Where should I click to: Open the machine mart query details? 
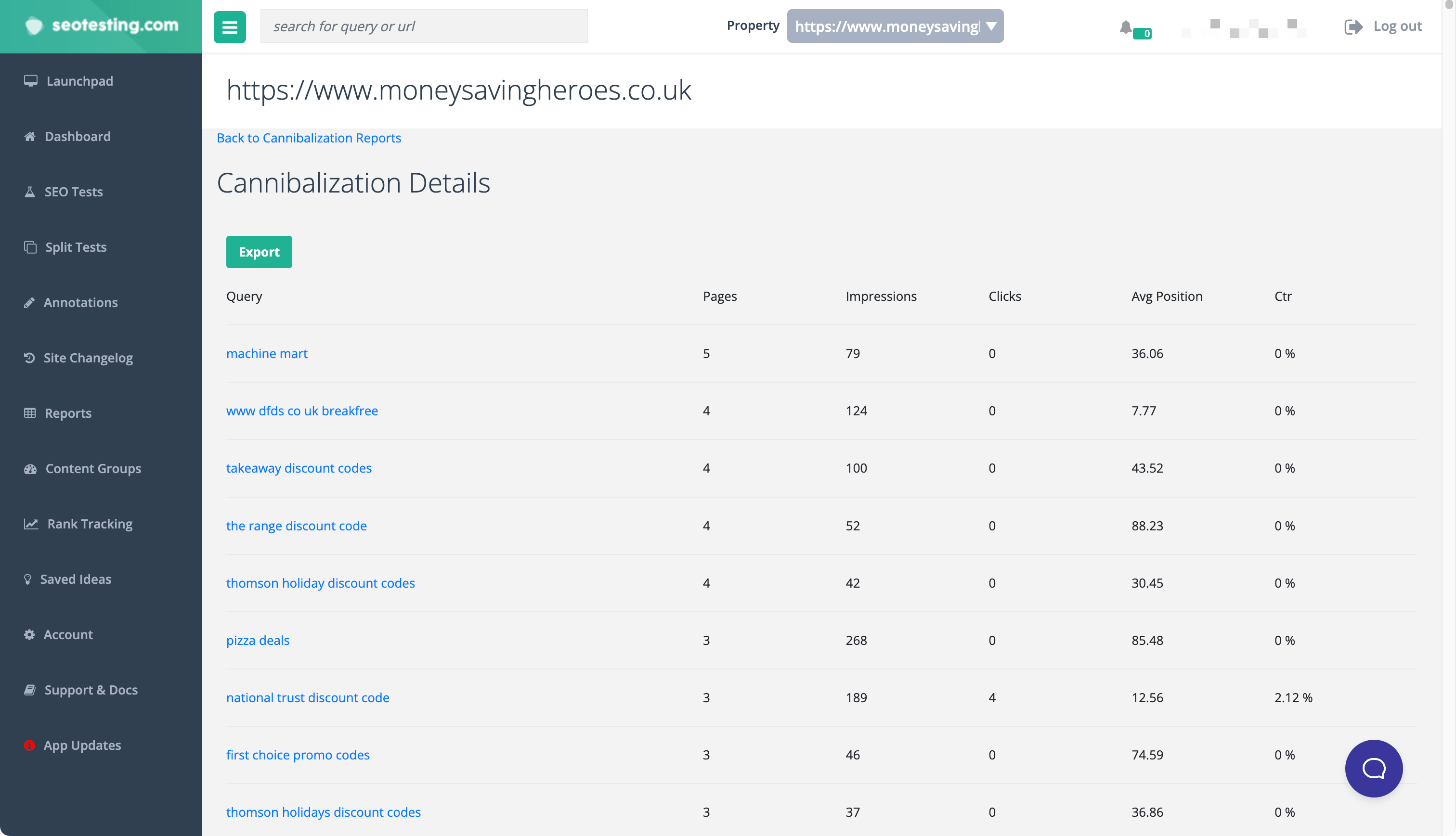click(x=266, y=352)
